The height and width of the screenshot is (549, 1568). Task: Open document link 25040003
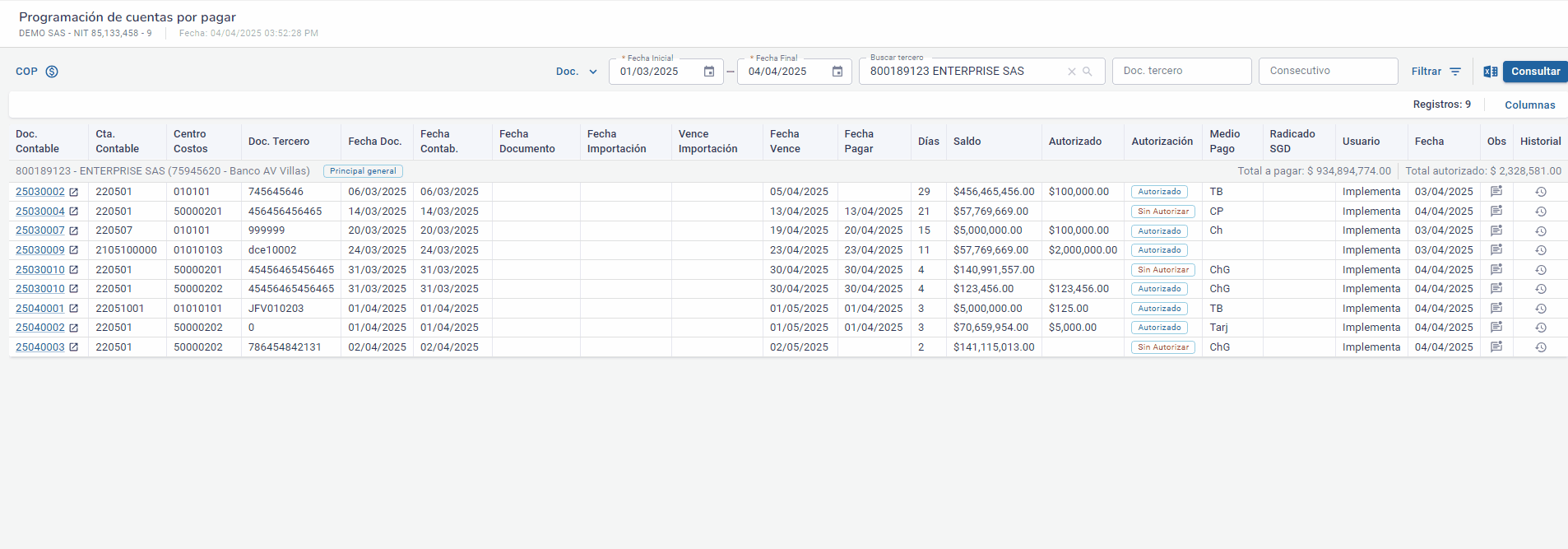40,347
